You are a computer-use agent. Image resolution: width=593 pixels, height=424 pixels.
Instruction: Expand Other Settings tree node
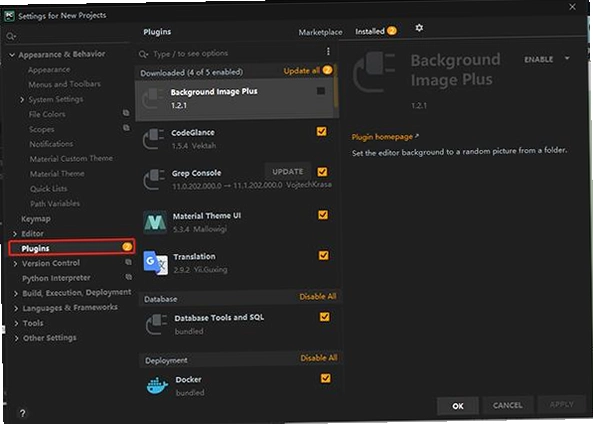[17, 339]
